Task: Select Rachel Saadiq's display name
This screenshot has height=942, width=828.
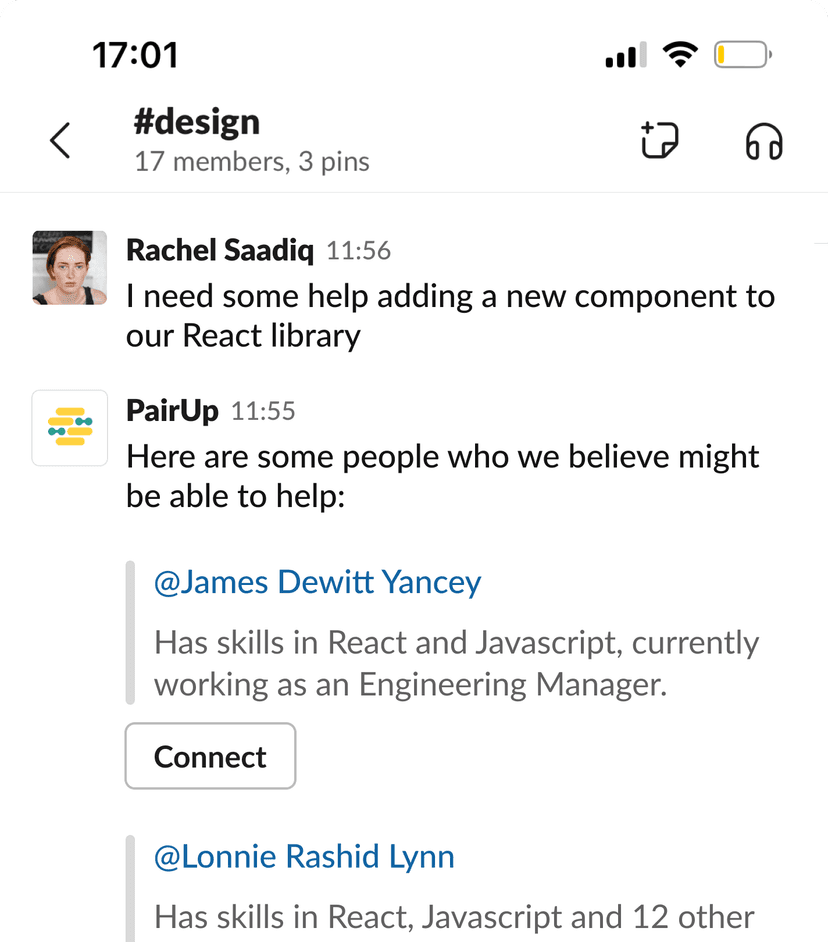Action: 219,250
